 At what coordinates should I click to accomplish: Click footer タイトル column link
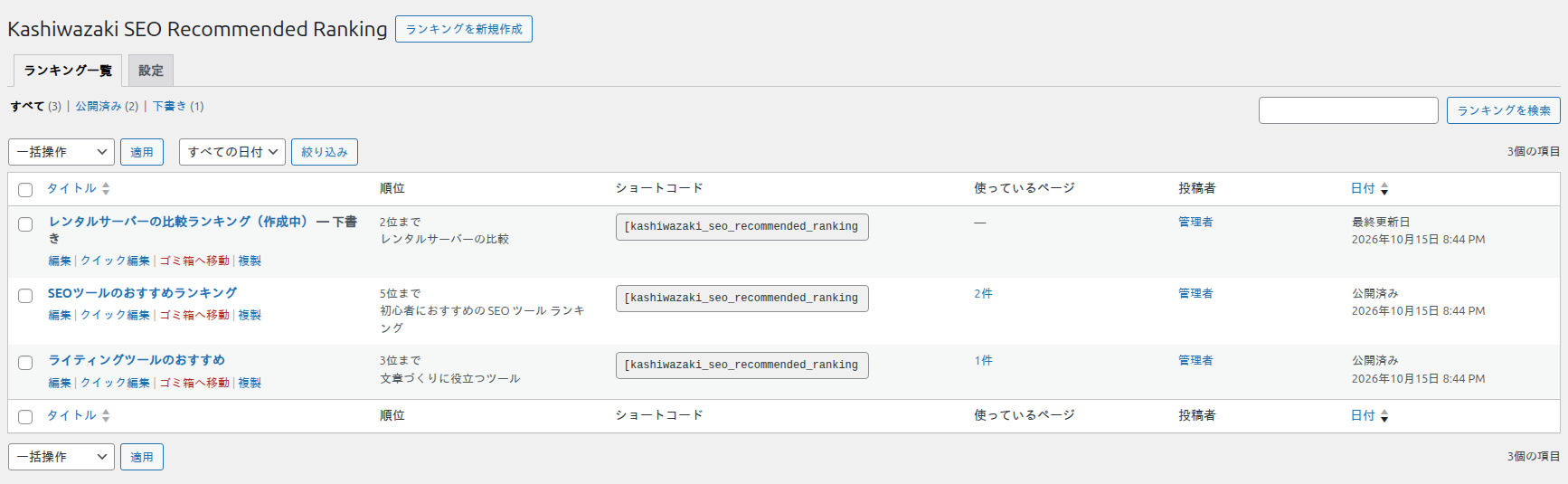[71, 415]
